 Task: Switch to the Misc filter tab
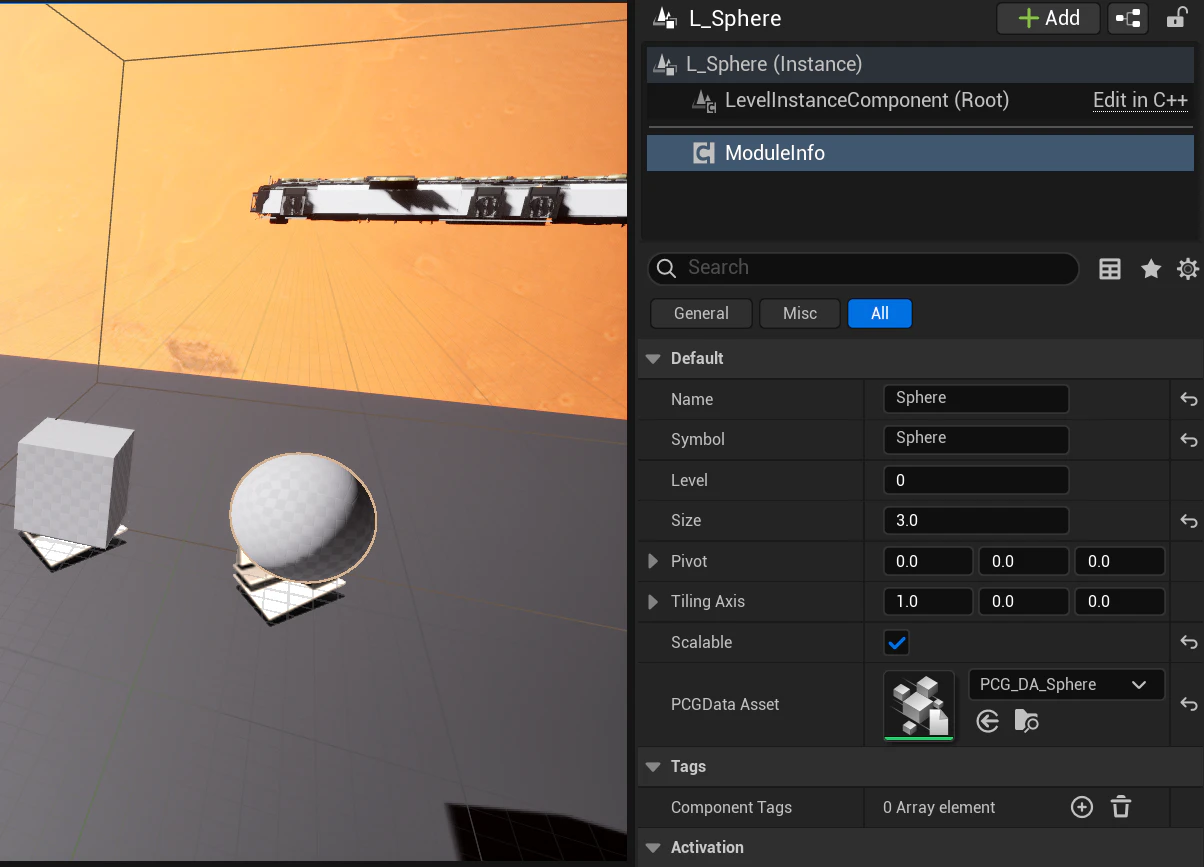click(800, 313)
